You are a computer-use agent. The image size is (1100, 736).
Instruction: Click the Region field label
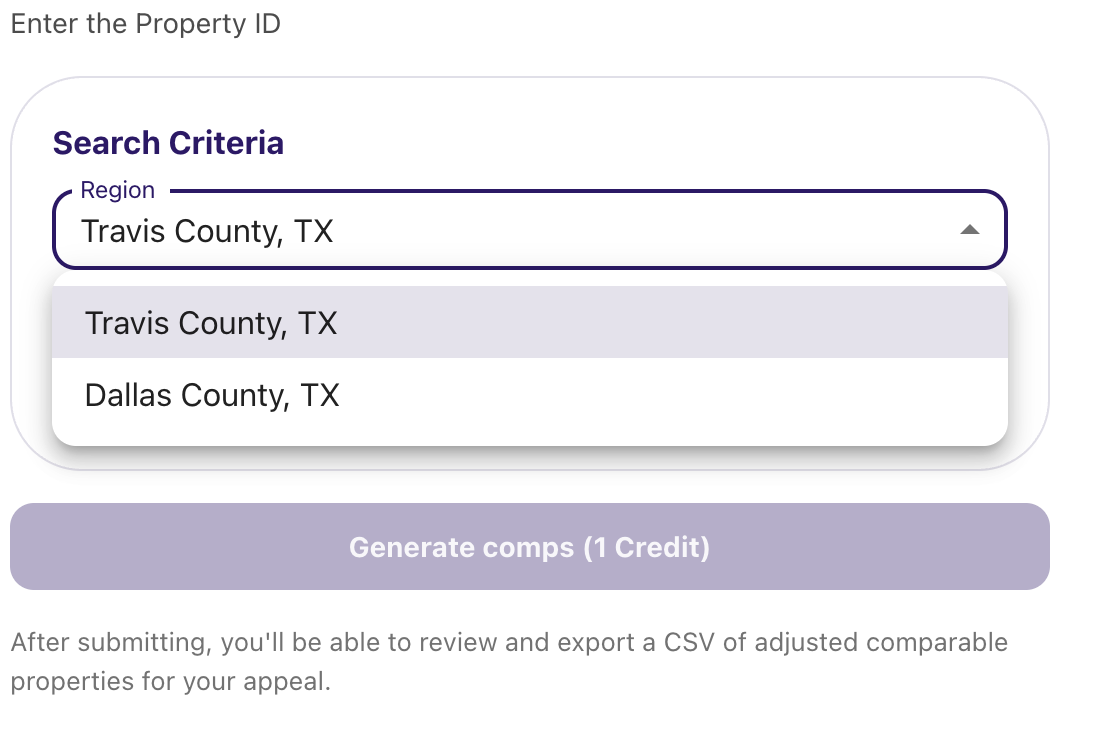coord(117,189)
